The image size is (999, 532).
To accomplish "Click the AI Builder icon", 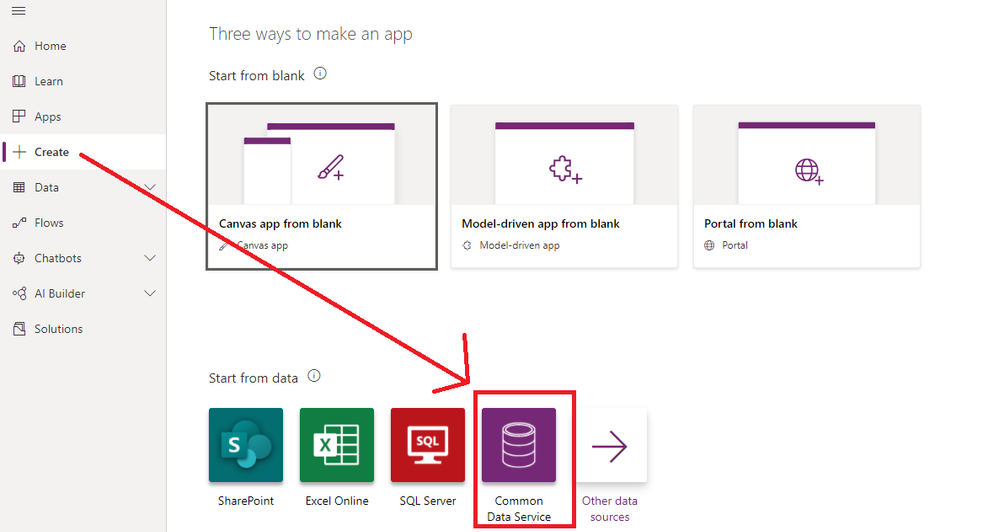I will point(19,293).
